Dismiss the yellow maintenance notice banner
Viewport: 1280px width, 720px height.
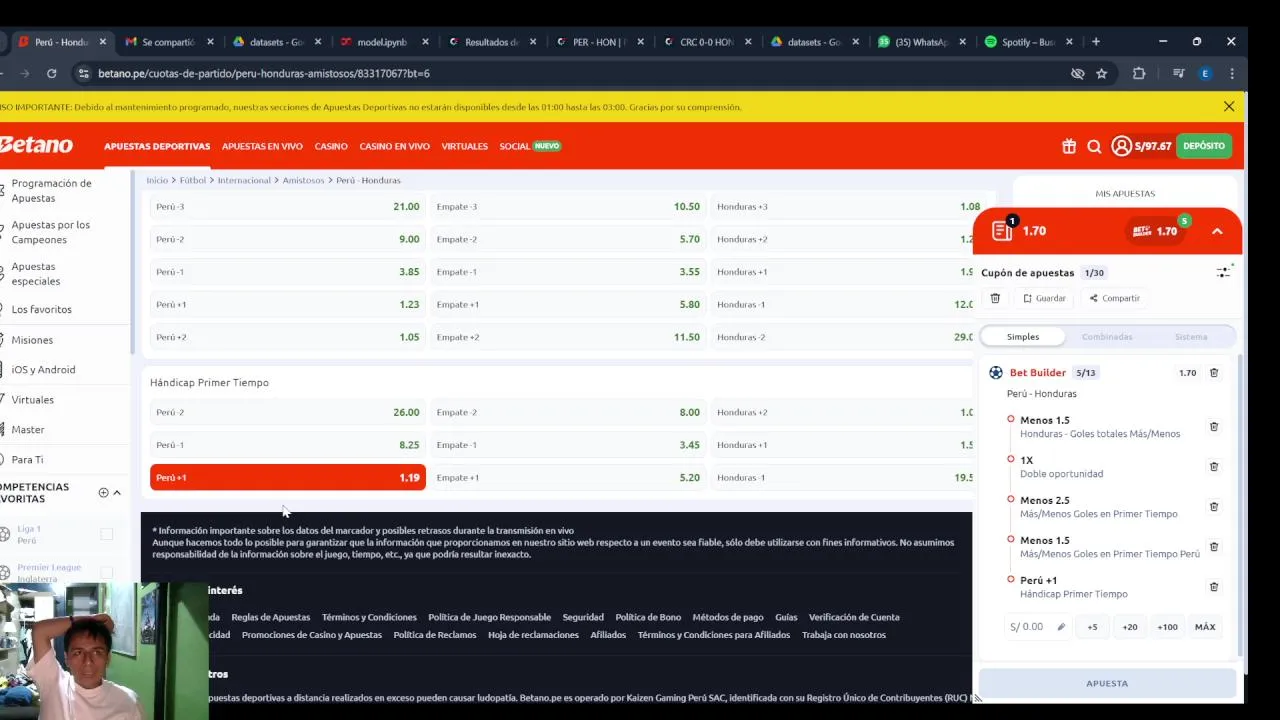pyautogui.click(x=1229, y=106)
